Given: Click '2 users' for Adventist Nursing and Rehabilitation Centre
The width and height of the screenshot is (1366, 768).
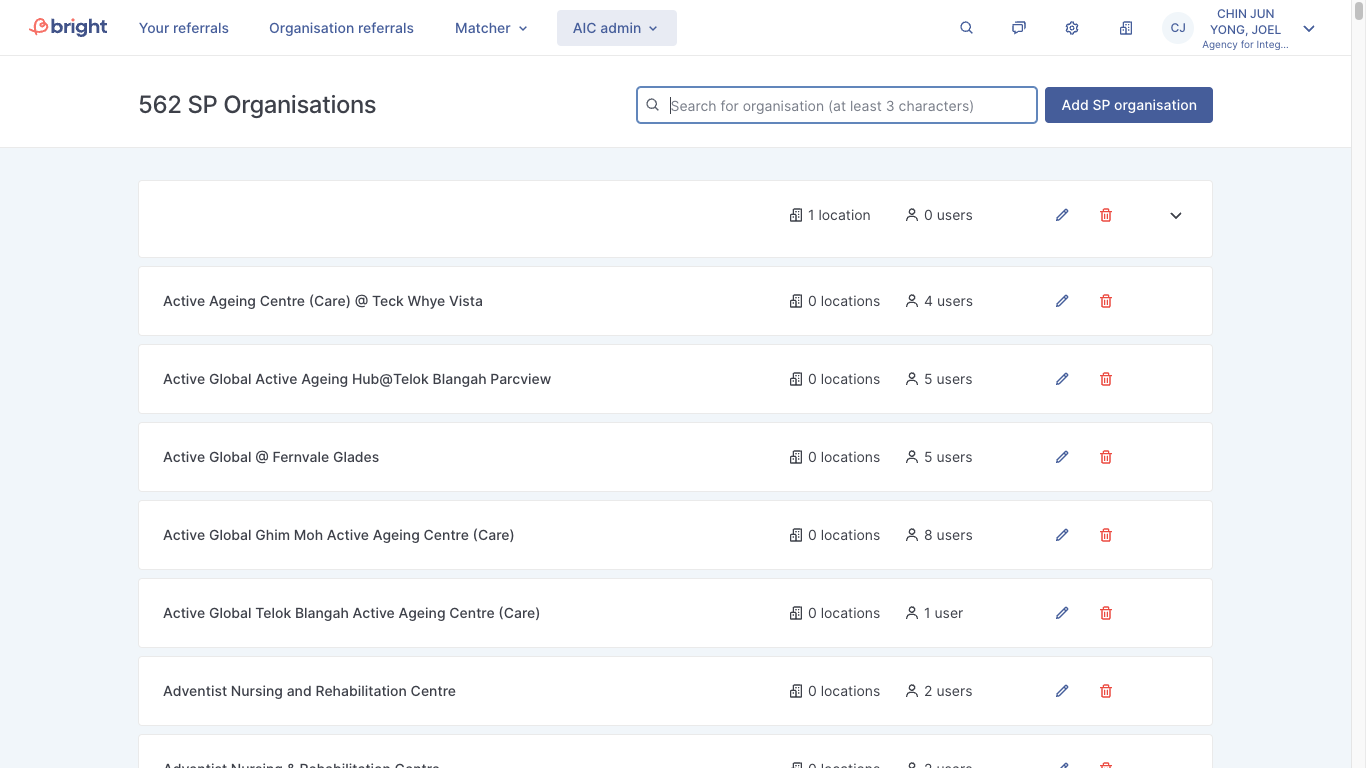Looking at the screenshot, I should (x=939, y=691).
